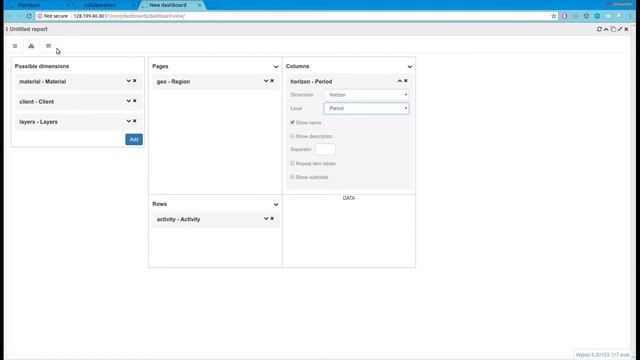The width and height of the screenshot is (640, 360).
Task: Click the Not secure site info icon
Action: coord(40,16)
